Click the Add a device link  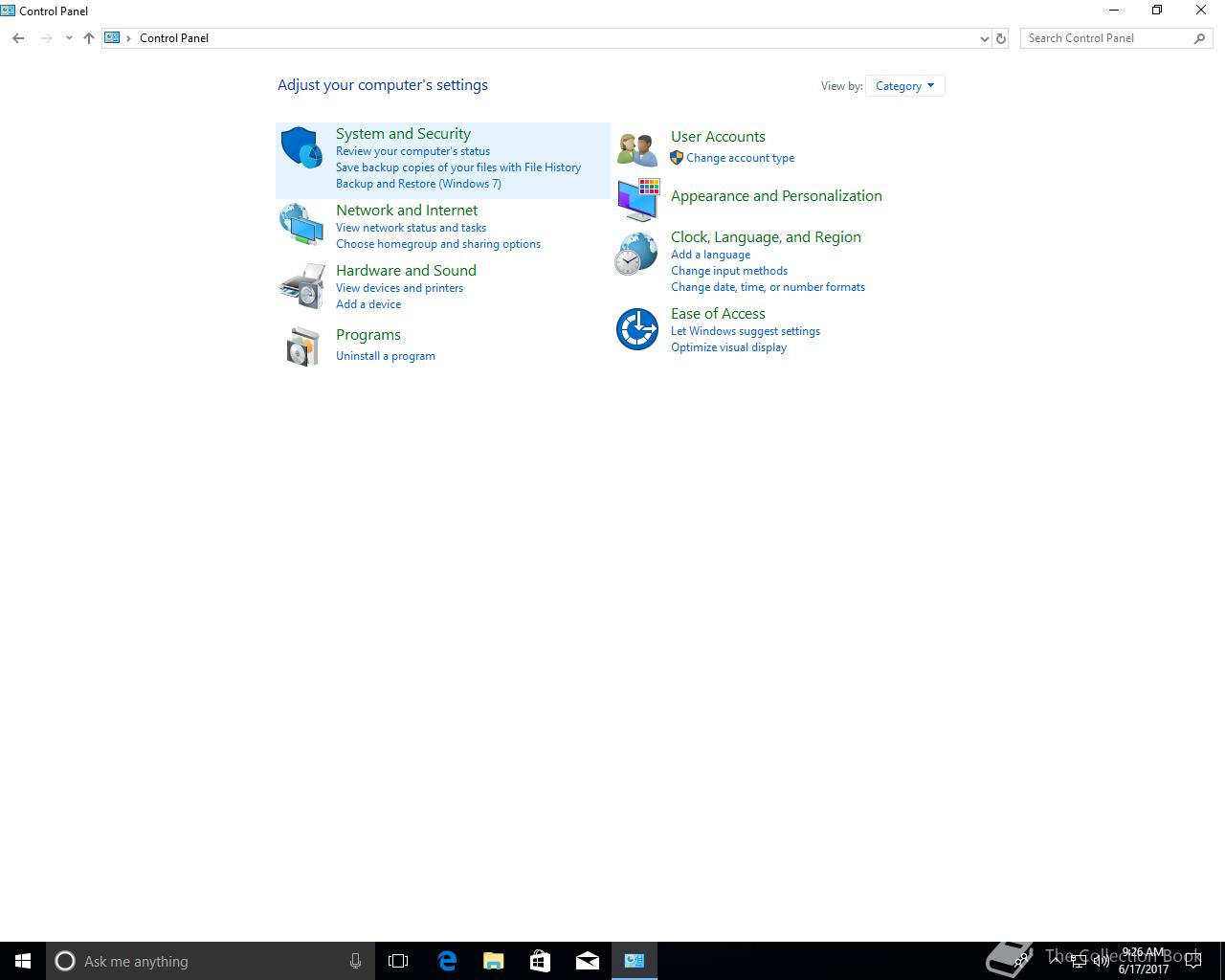tap(368, 304)
